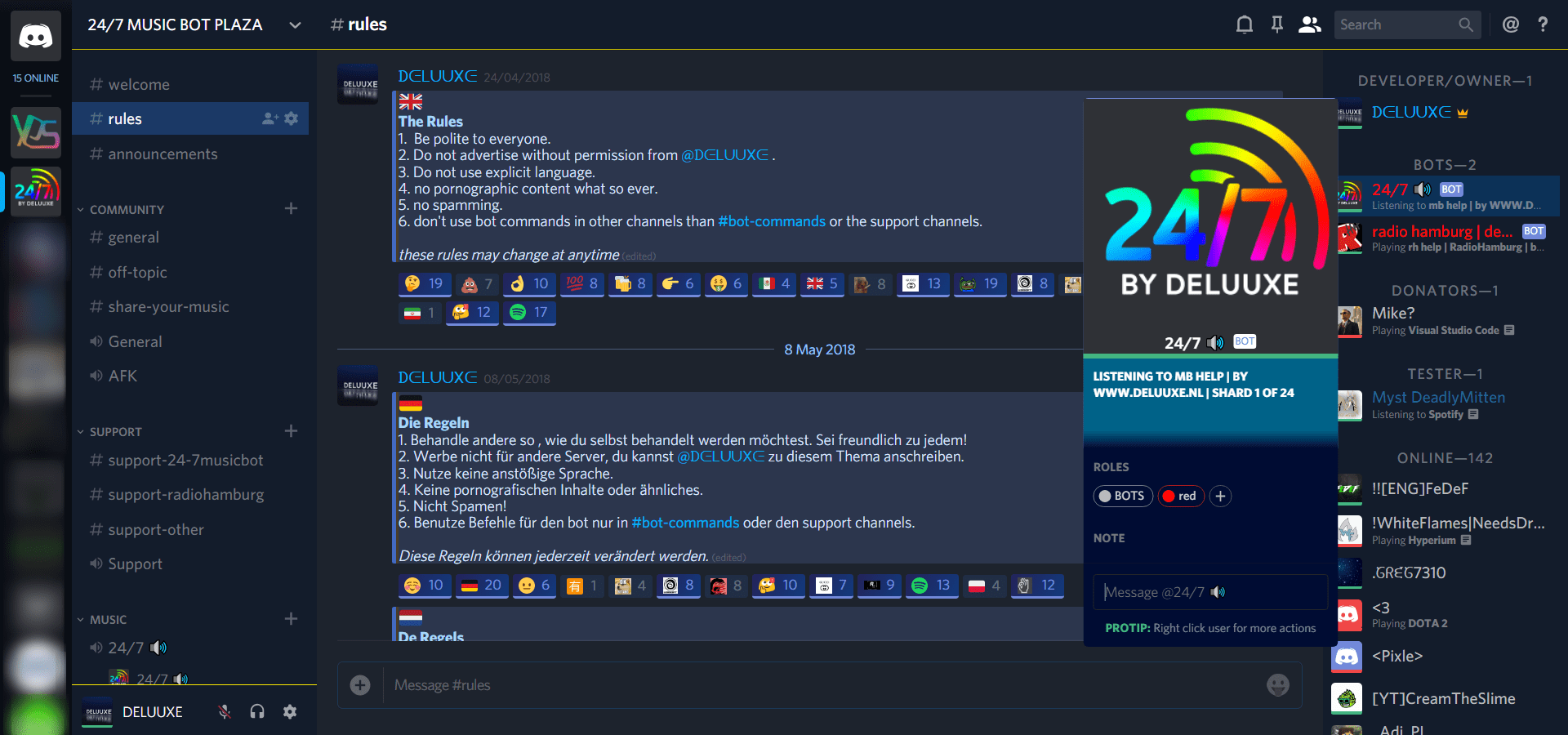Select radio hamburg bot in member list
Viewport: 1568px width, 735px height.
[1445, 238]
